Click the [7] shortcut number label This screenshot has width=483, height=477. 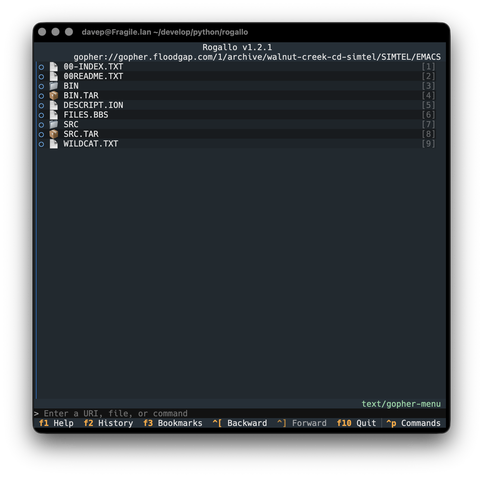pyautogui.click(x=428, y=125)
